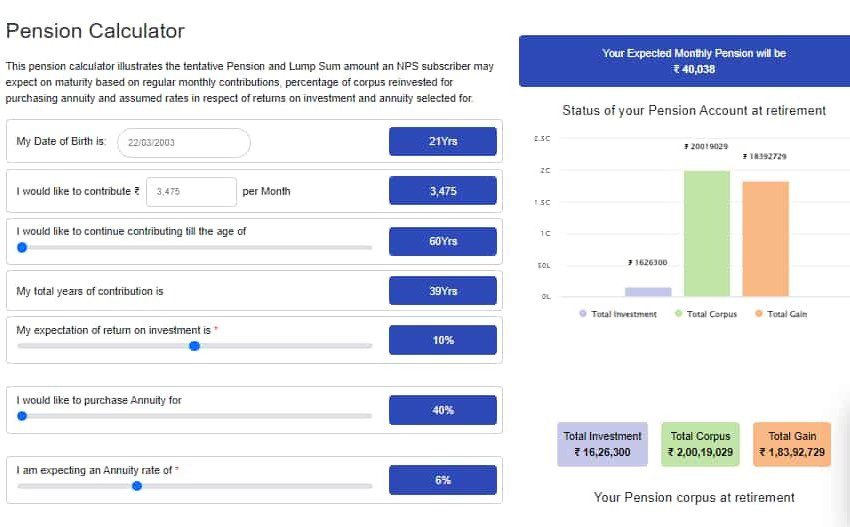
Task: Click the contribution age slider handle
Action: 22,247
